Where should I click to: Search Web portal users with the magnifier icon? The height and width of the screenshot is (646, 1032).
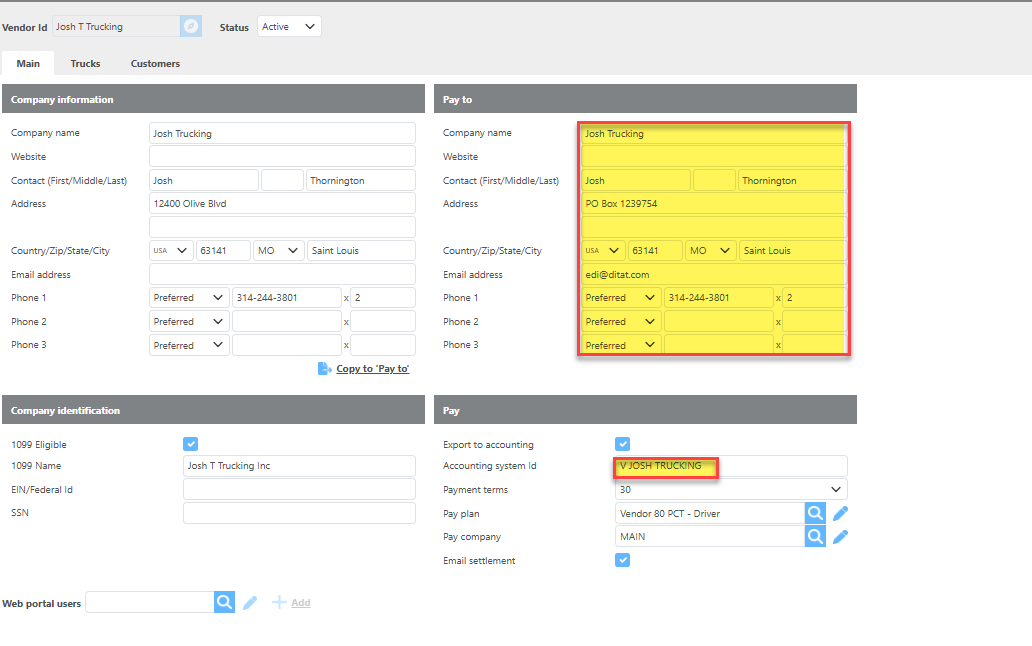(x=224, y=602)
